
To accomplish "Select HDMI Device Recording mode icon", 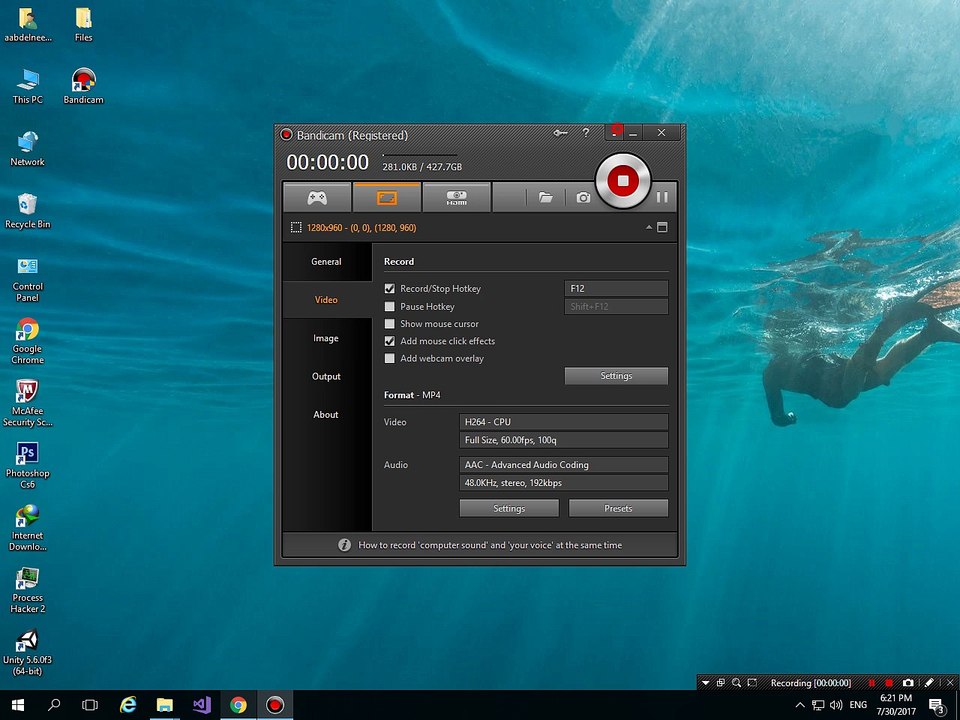I will click(456, 197).
